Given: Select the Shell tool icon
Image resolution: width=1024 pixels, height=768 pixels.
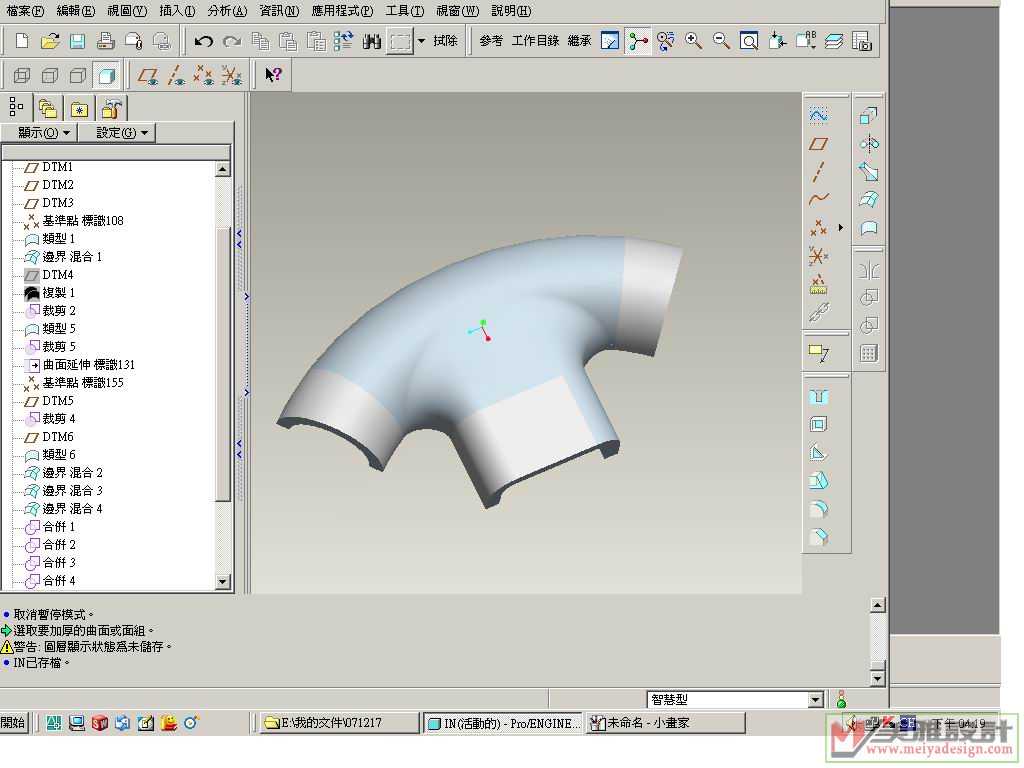Looking at the screenshot, I should pyautogui.click(x=818, y=424).
